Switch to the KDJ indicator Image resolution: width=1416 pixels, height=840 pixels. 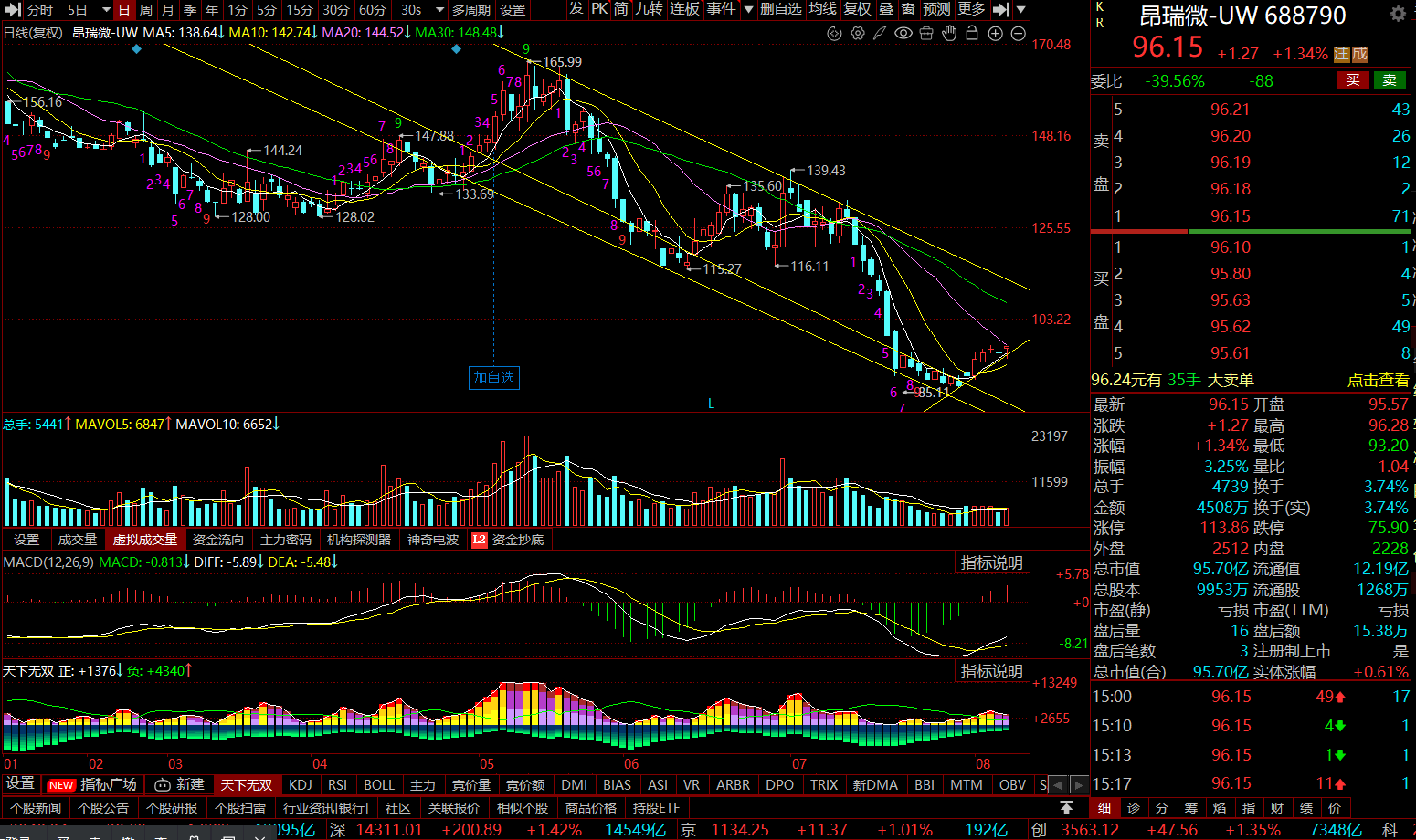[x=300, y=785]
